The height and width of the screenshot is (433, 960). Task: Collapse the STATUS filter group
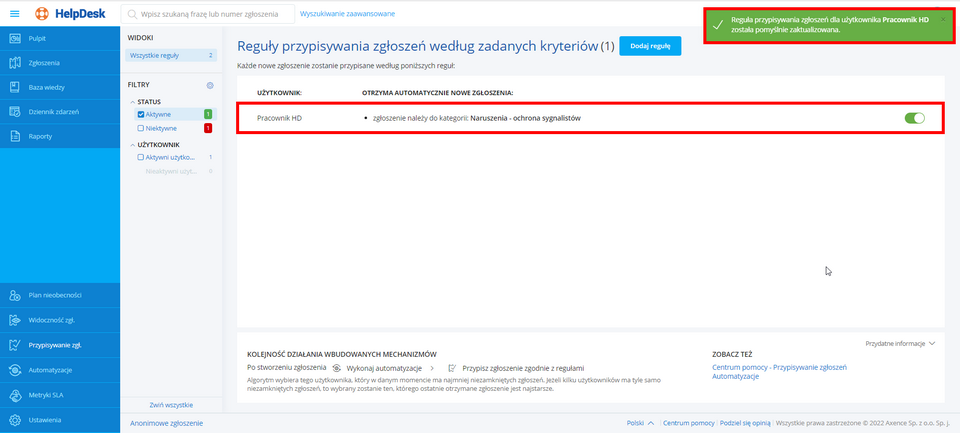click(132, 102)
